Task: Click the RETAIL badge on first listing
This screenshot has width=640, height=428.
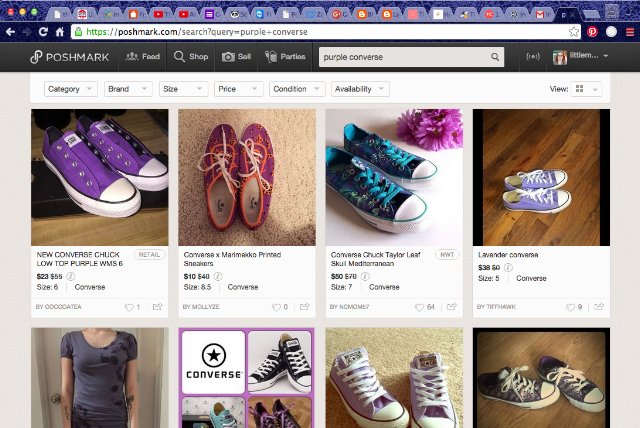Action: click(149, 255)
